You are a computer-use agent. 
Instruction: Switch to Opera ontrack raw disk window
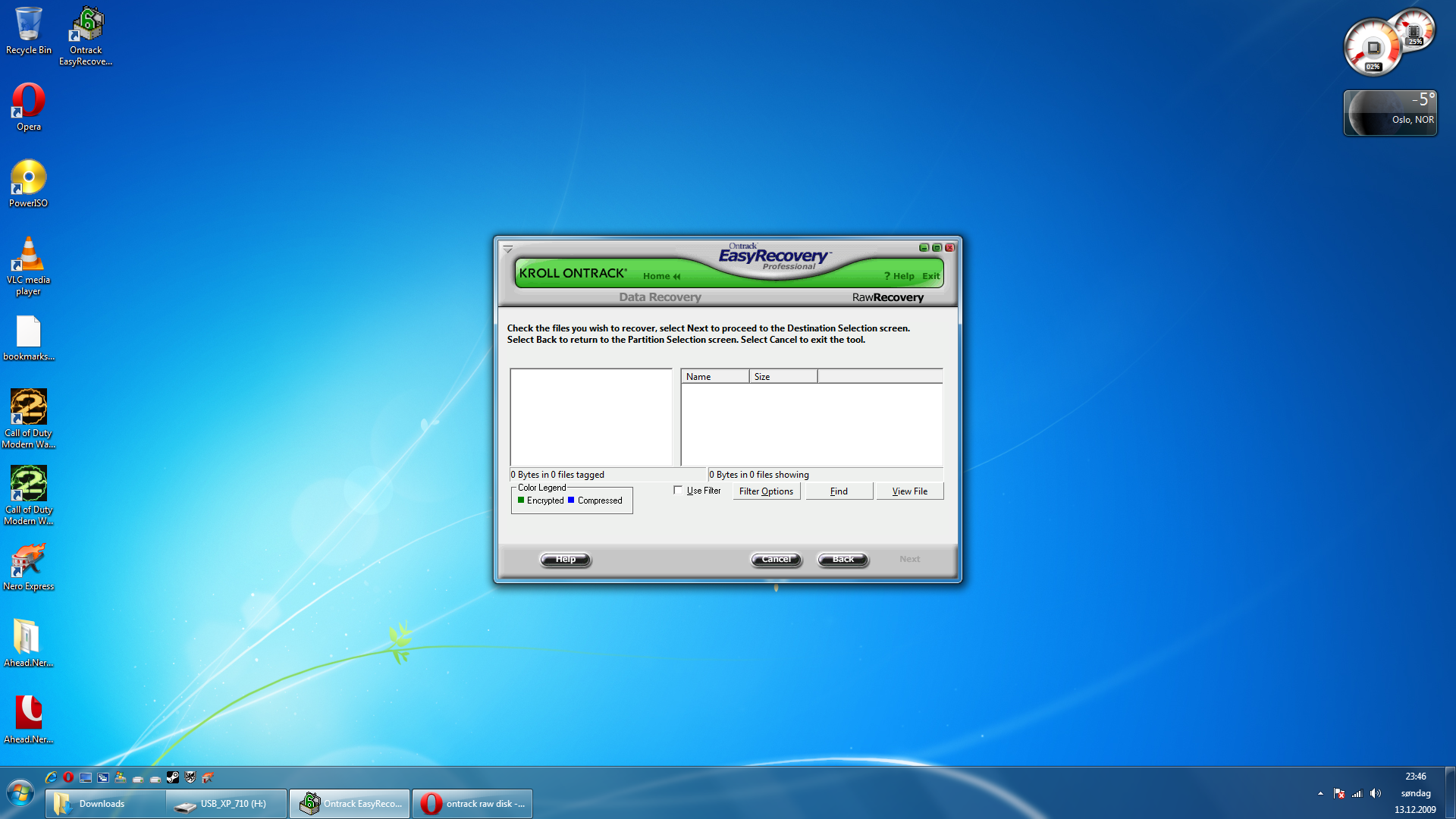click(472, 804)
